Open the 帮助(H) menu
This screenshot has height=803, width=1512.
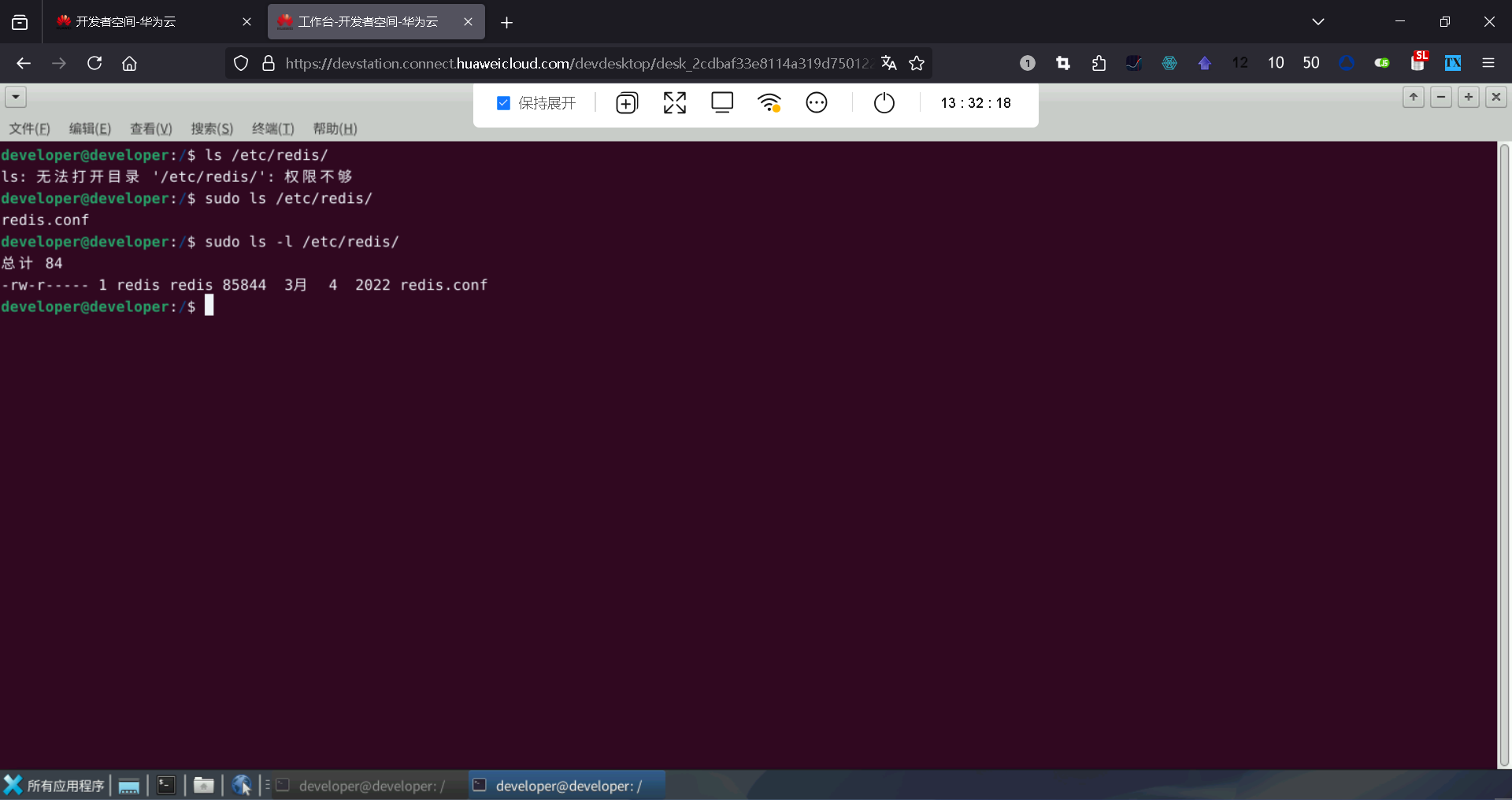point(335,129)
